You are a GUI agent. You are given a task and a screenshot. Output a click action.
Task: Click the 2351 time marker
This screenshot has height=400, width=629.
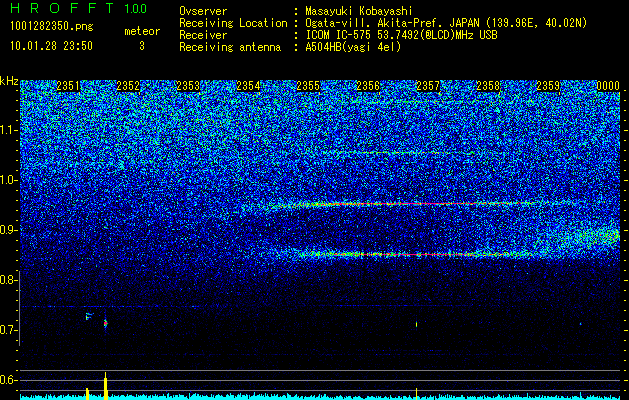[68, 86]
